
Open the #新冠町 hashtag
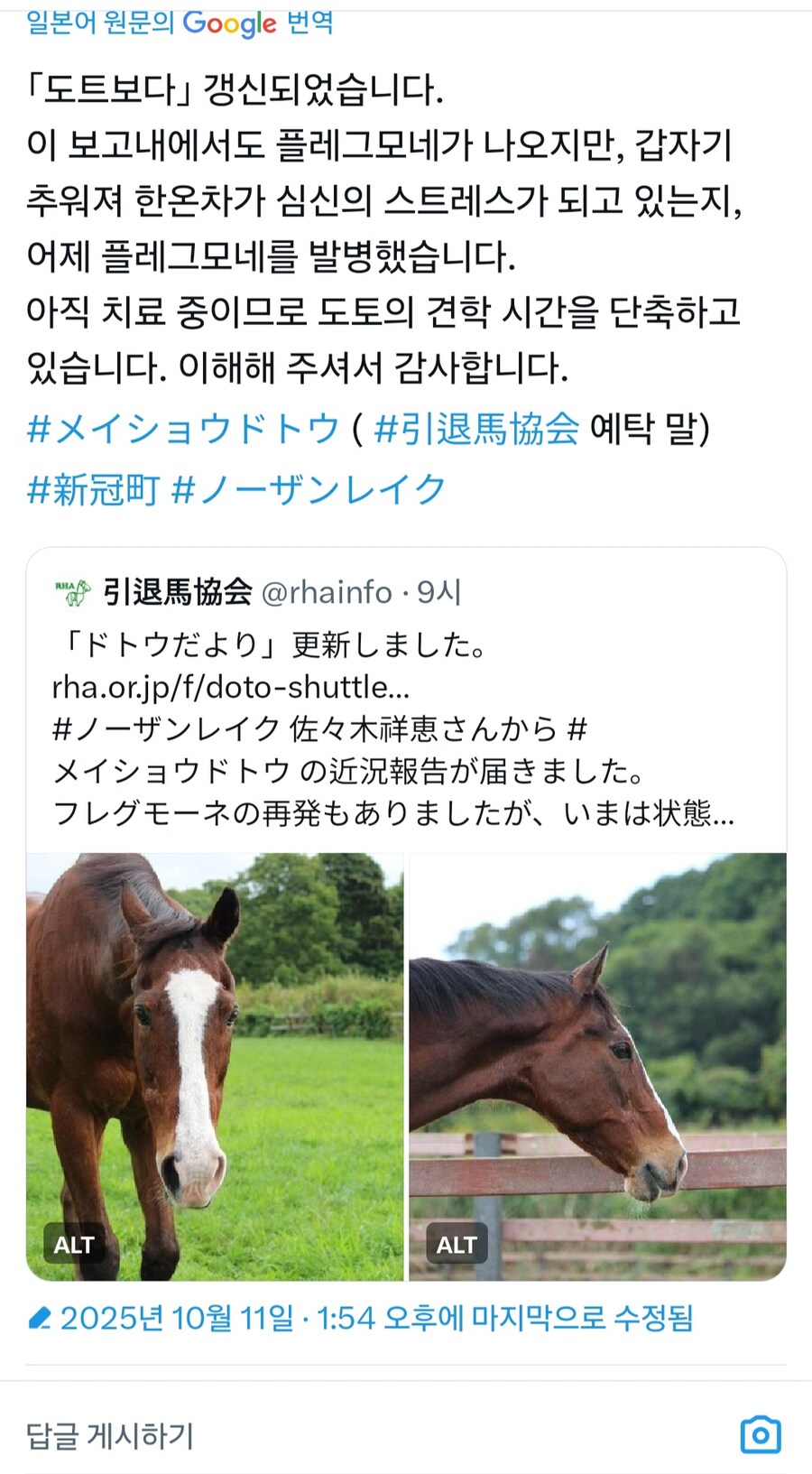click(x=93, y=490)
